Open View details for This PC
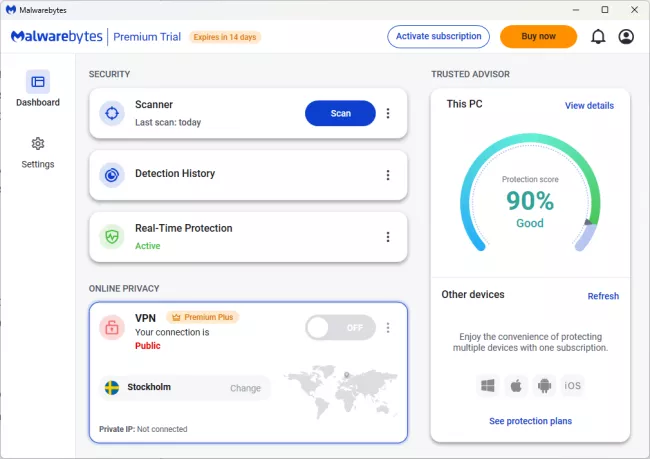 point(589,105)
